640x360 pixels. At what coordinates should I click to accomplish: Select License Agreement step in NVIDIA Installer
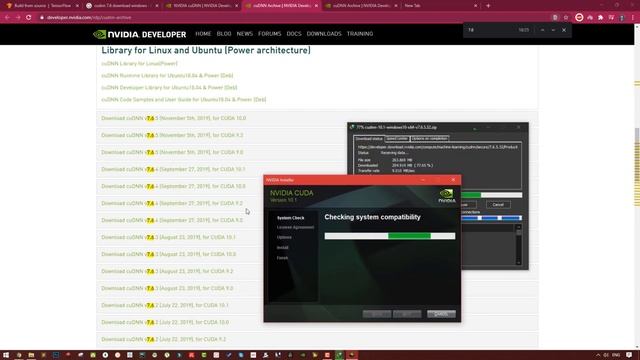point(296,227)
